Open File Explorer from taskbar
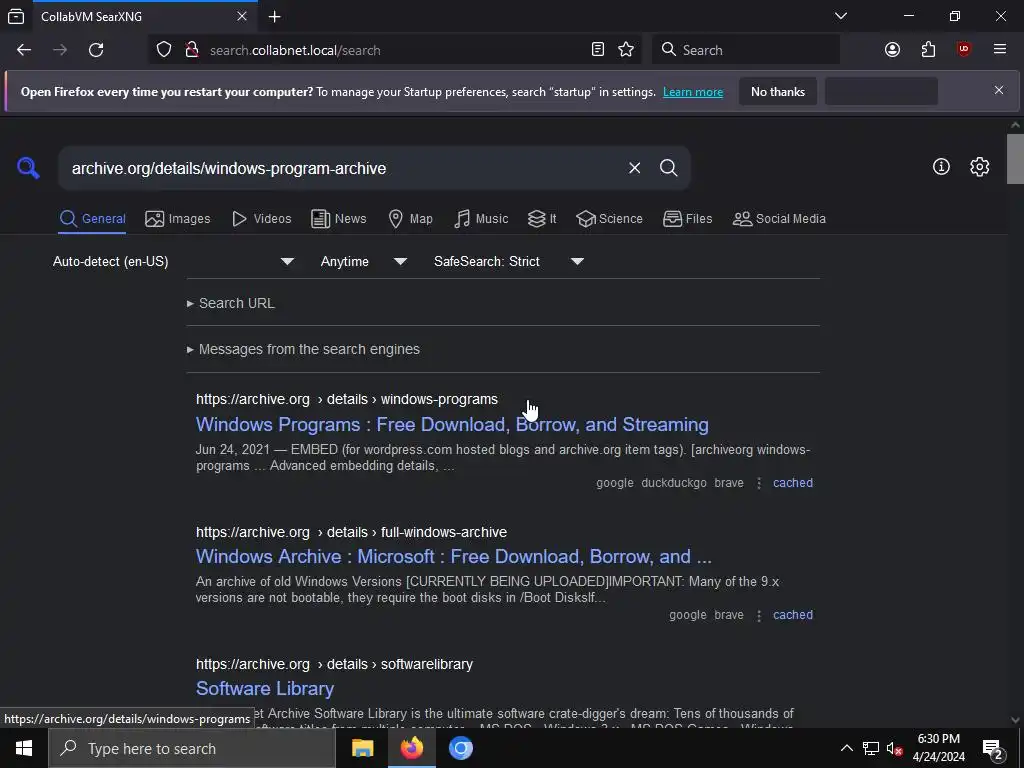This screenshot has width=1024, height=768. [362, 748]
